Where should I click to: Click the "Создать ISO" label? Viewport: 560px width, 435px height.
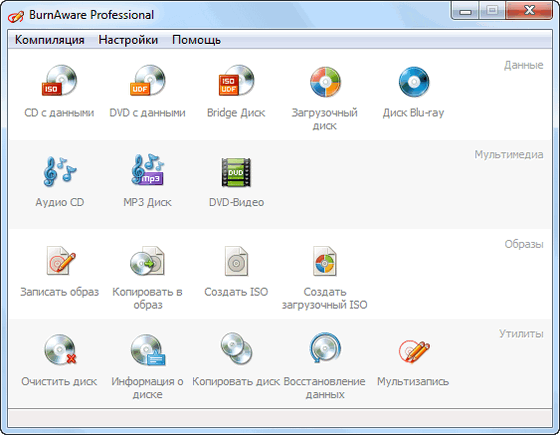(236, 292)
